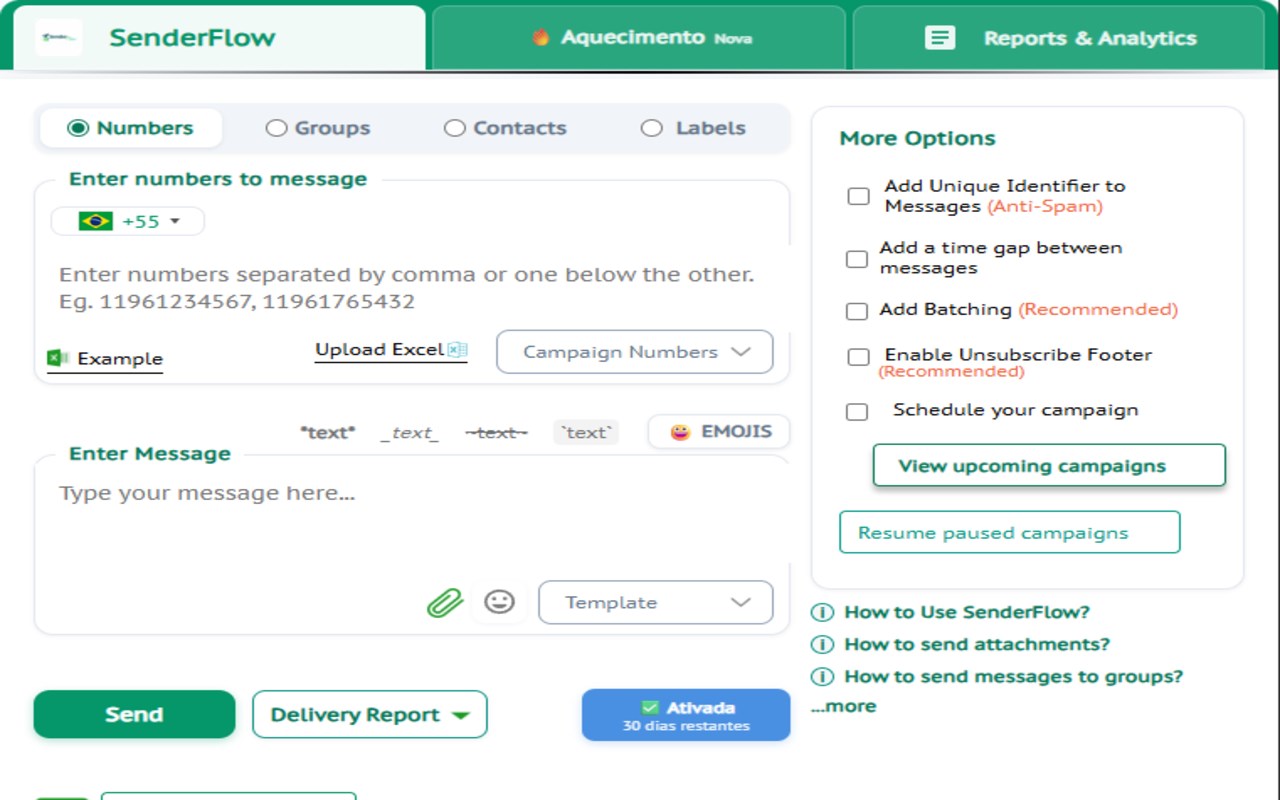Click the phone numbers input area
This screenshot has height=800, width=1280.
[x=412, y=288]
